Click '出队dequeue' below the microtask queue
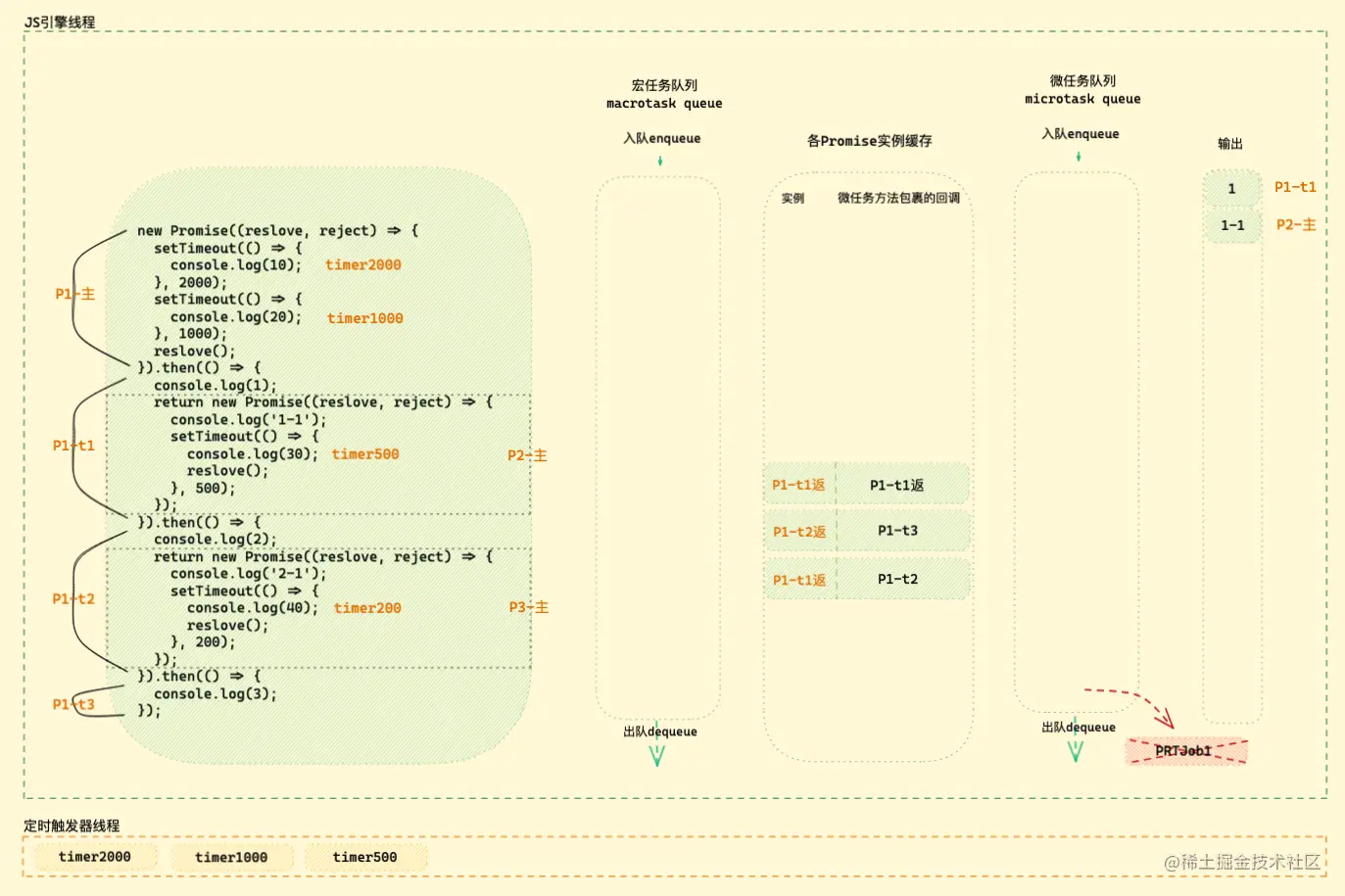The image size is (1345, 896). click(1079, 727)
